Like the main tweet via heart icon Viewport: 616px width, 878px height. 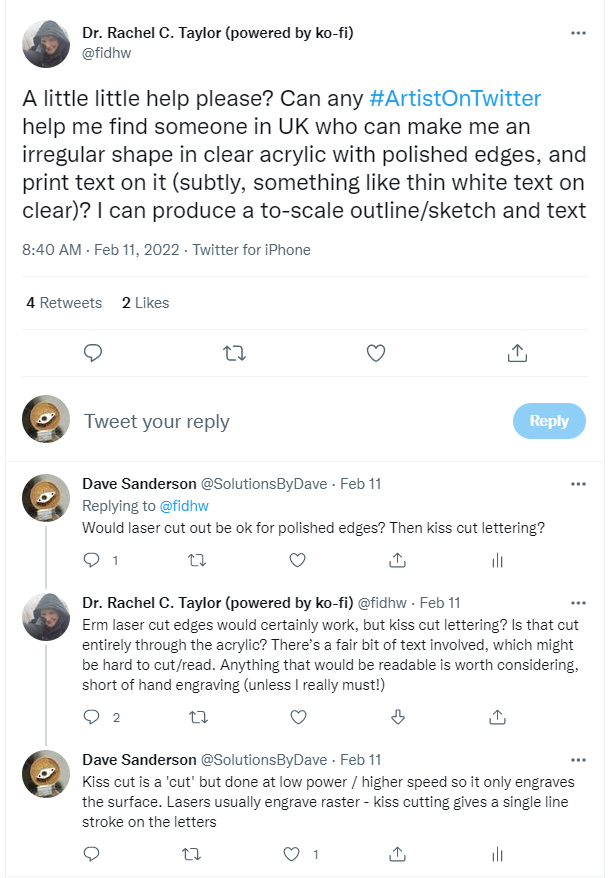[375, 352]
